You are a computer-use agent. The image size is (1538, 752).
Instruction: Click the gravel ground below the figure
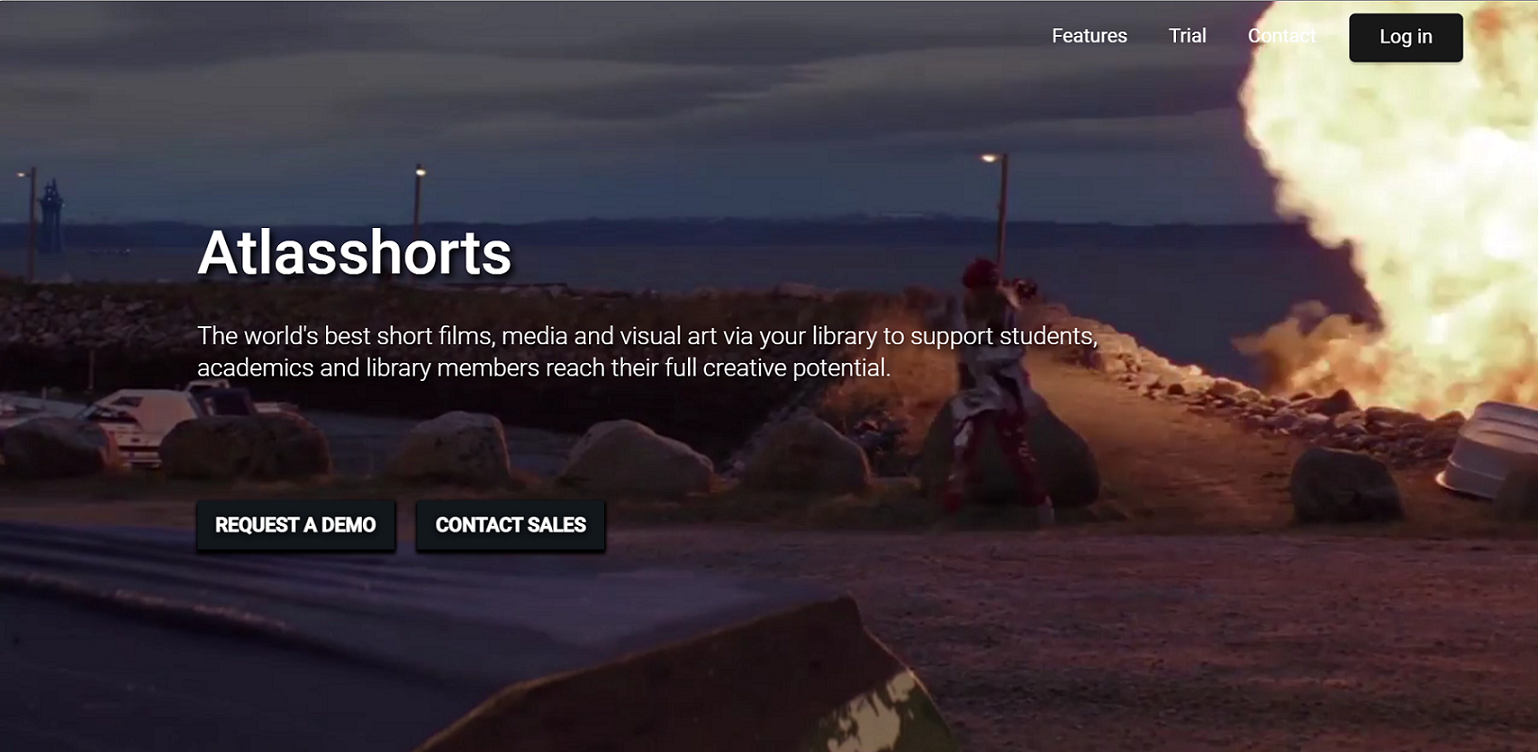pos(1050,620)
